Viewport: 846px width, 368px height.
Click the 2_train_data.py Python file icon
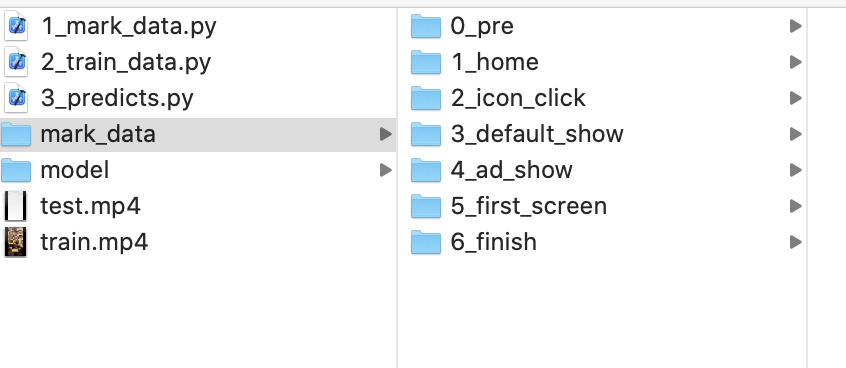tap(16, 62)
